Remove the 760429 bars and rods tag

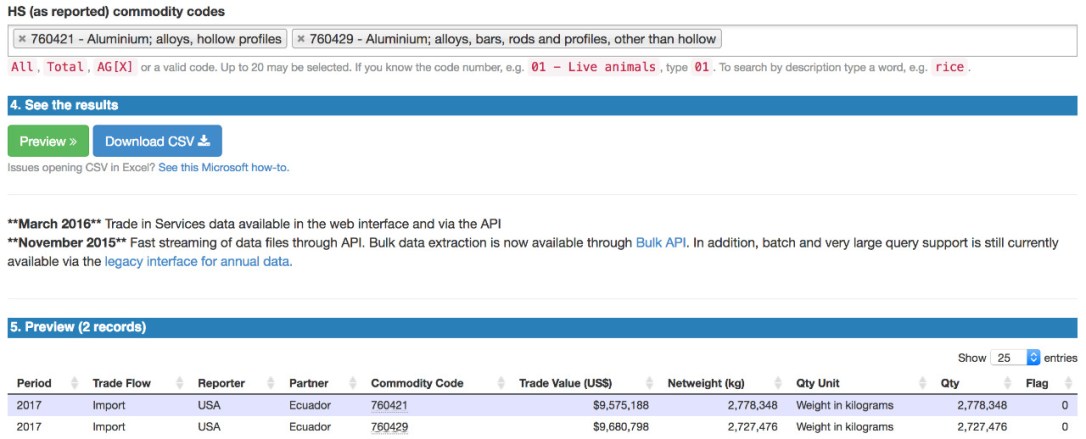(x=300, y=39)
